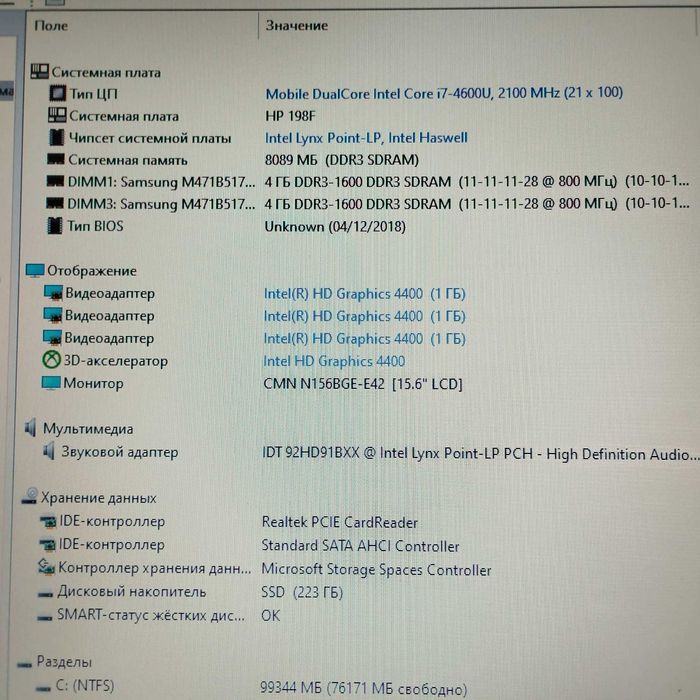Select the DIMM1: Samsung M471B517 row label
The image size is (700, 700).
pyautogui.click(x=161, y=182)
